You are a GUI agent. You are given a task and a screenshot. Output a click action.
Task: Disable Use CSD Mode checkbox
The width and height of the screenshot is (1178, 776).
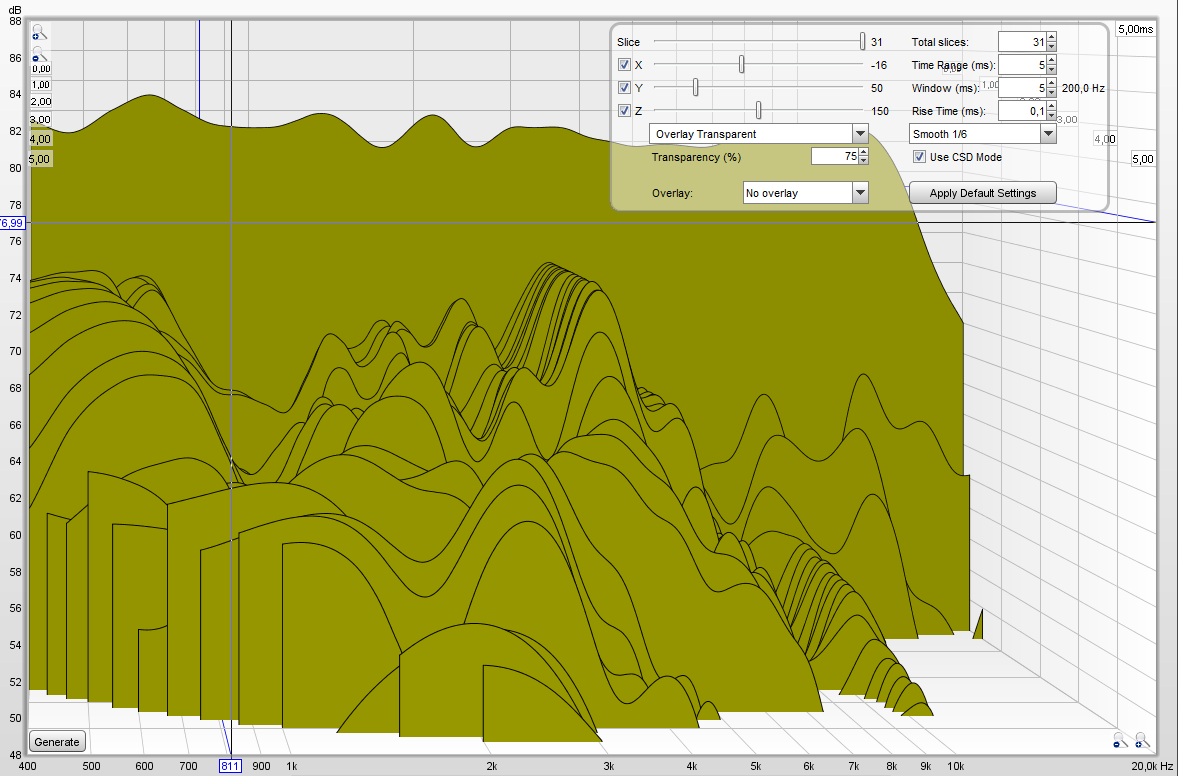point(919,157)
